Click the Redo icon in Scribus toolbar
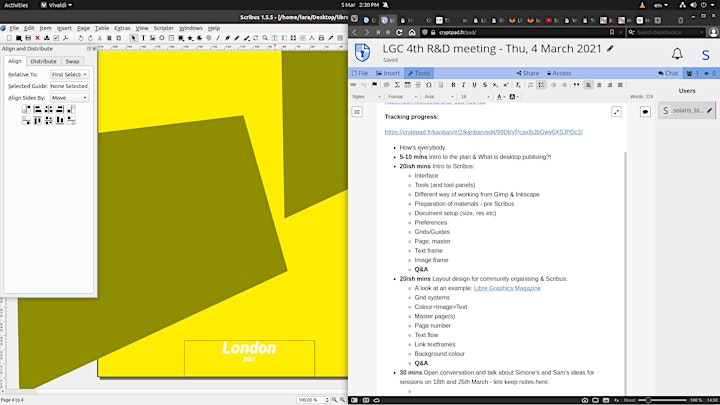 click(x=90, y=38)
